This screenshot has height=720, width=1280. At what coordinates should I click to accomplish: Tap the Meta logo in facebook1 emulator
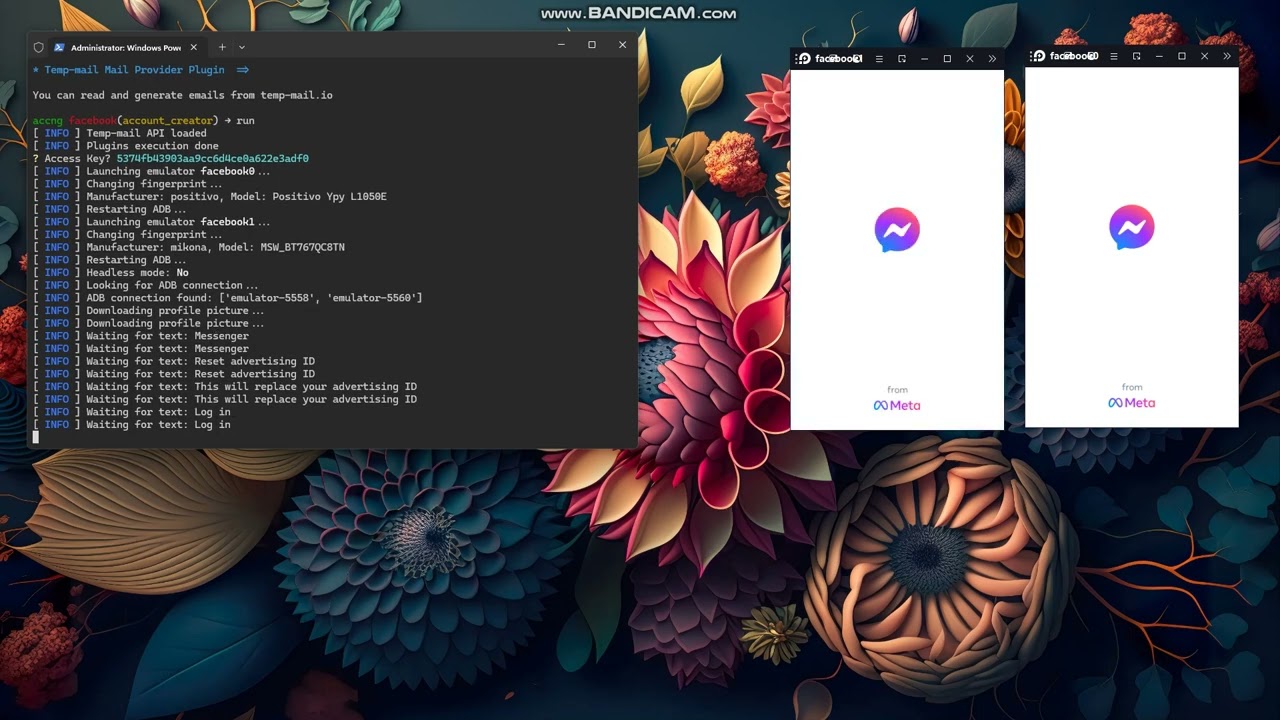point(897,405)
